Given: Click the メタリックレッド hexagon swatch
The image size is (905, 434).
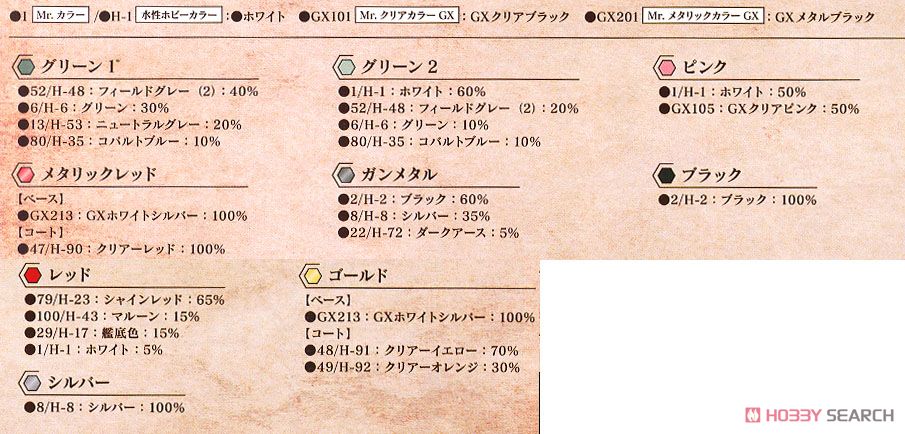Looking at the screenshot, I should pyautogui.click(x=25, y=175).
